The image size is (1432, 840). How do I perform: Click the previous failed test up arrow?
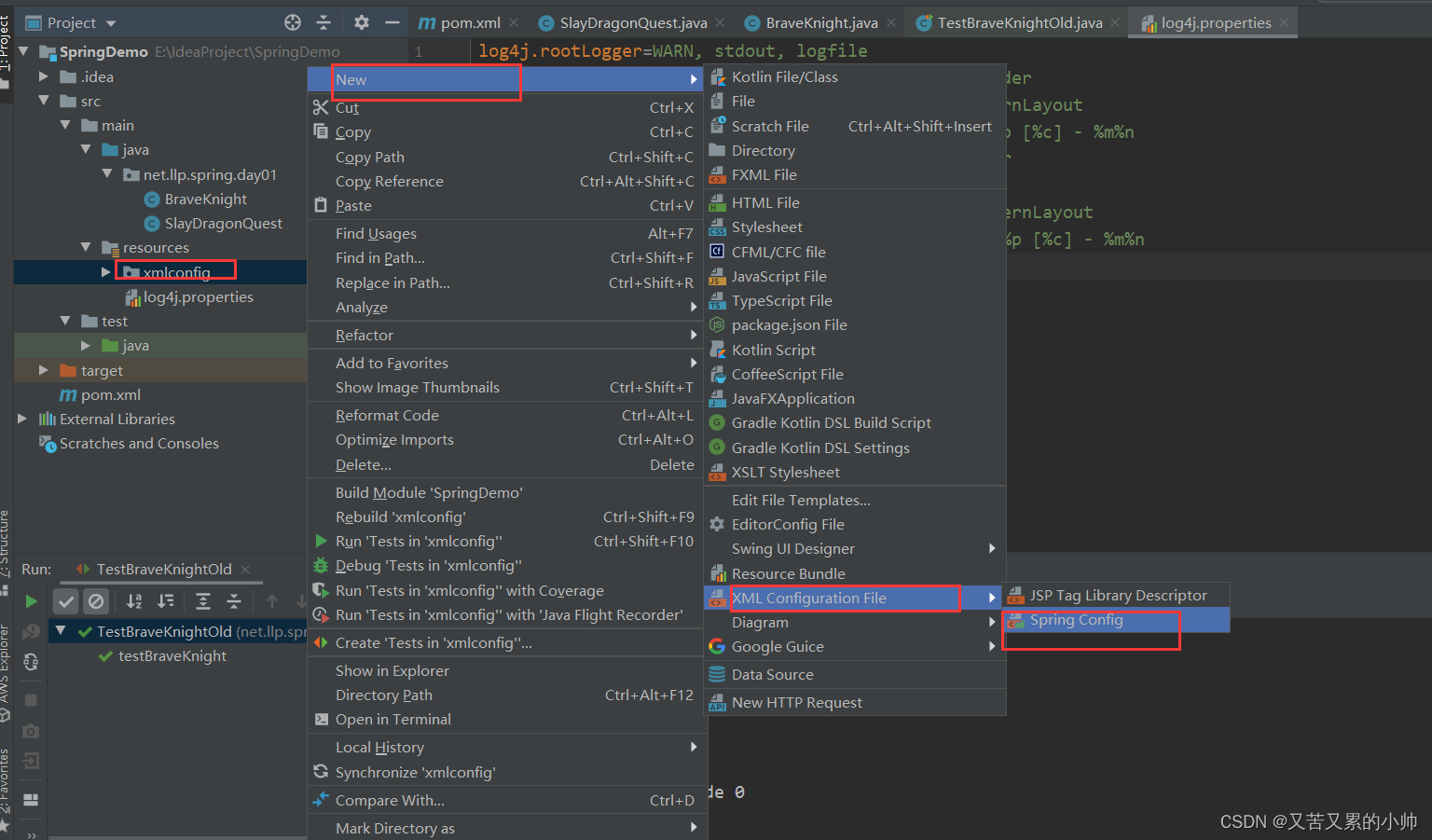coord(272,601)
